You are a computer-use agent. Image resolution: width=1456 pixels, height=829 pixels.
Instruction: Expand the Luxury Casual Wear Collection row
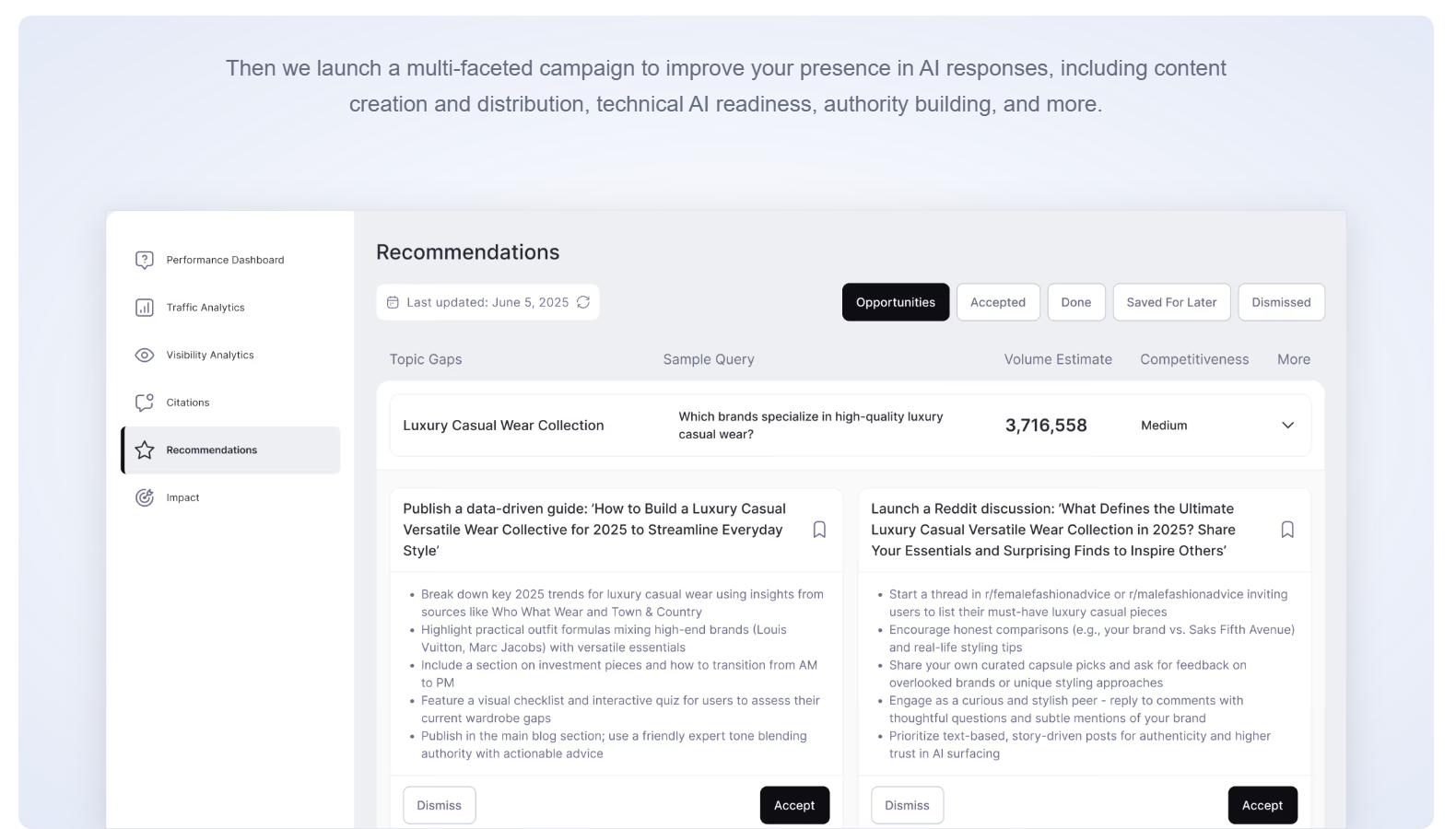1287,426
